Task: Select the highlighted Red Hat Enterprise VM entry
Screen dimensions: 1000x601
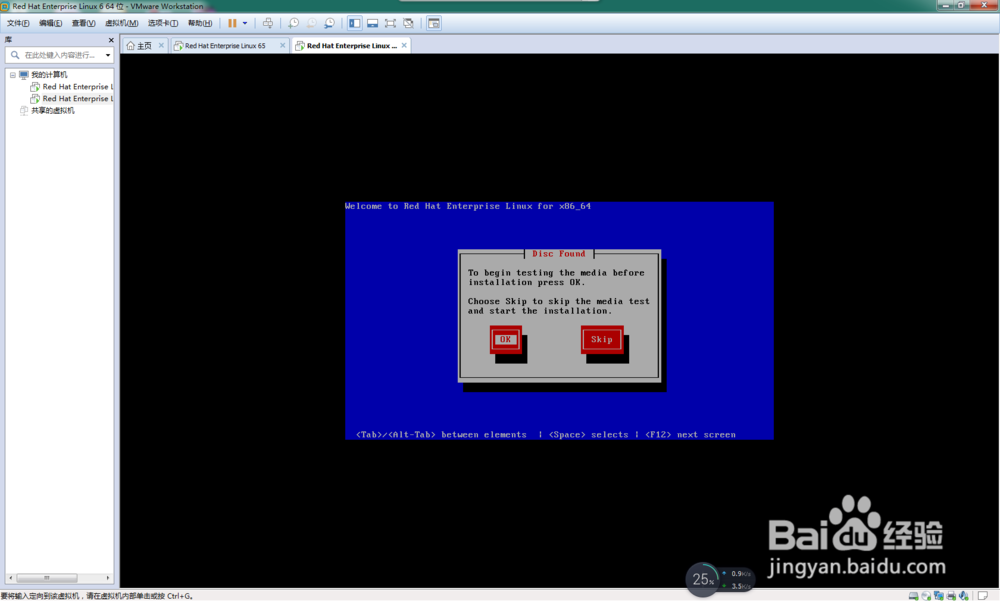Action: point(77,98)
